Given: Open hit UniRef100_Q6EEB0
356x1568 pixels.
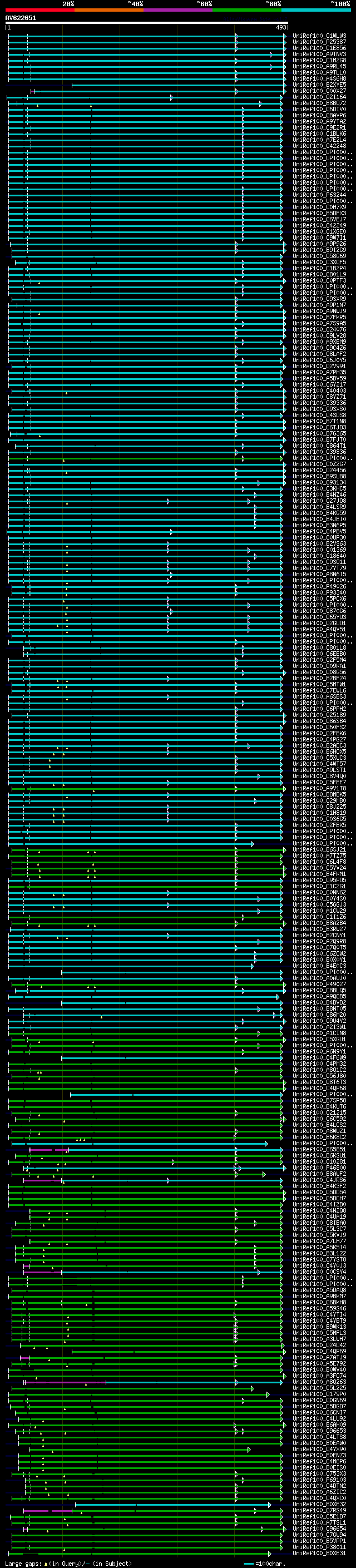Looking at the screenshot, I should click(319, 654).
